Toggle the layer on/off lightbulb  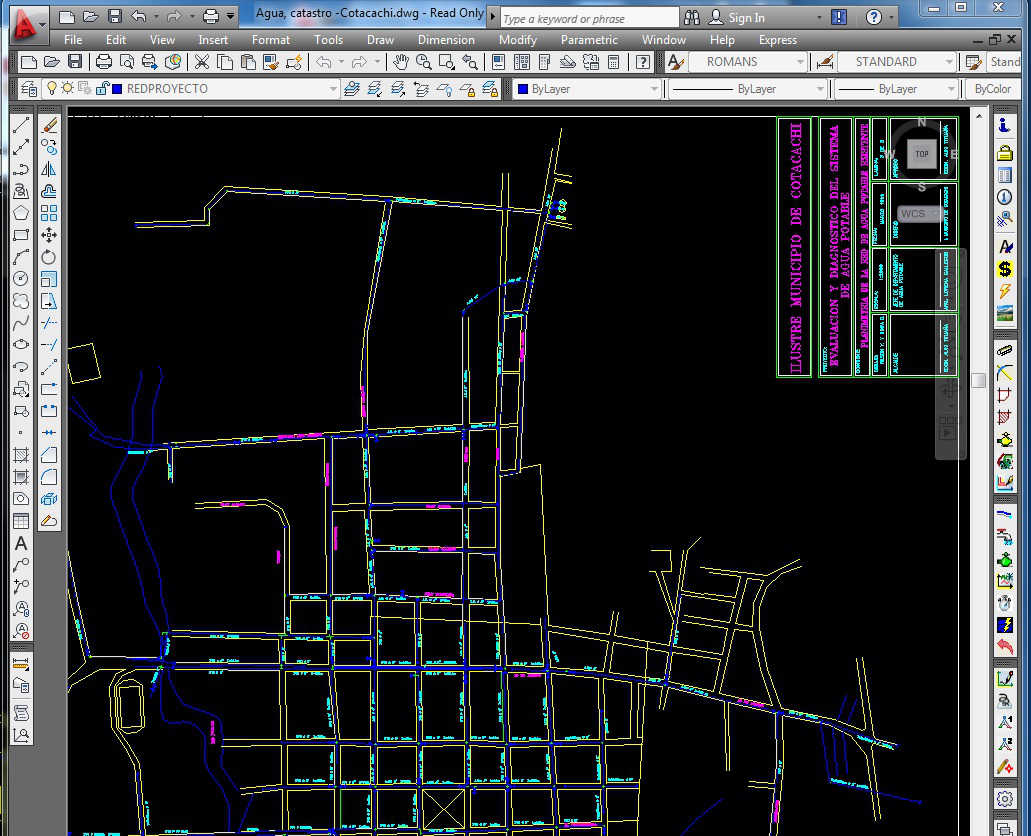(x=53, y=89)
